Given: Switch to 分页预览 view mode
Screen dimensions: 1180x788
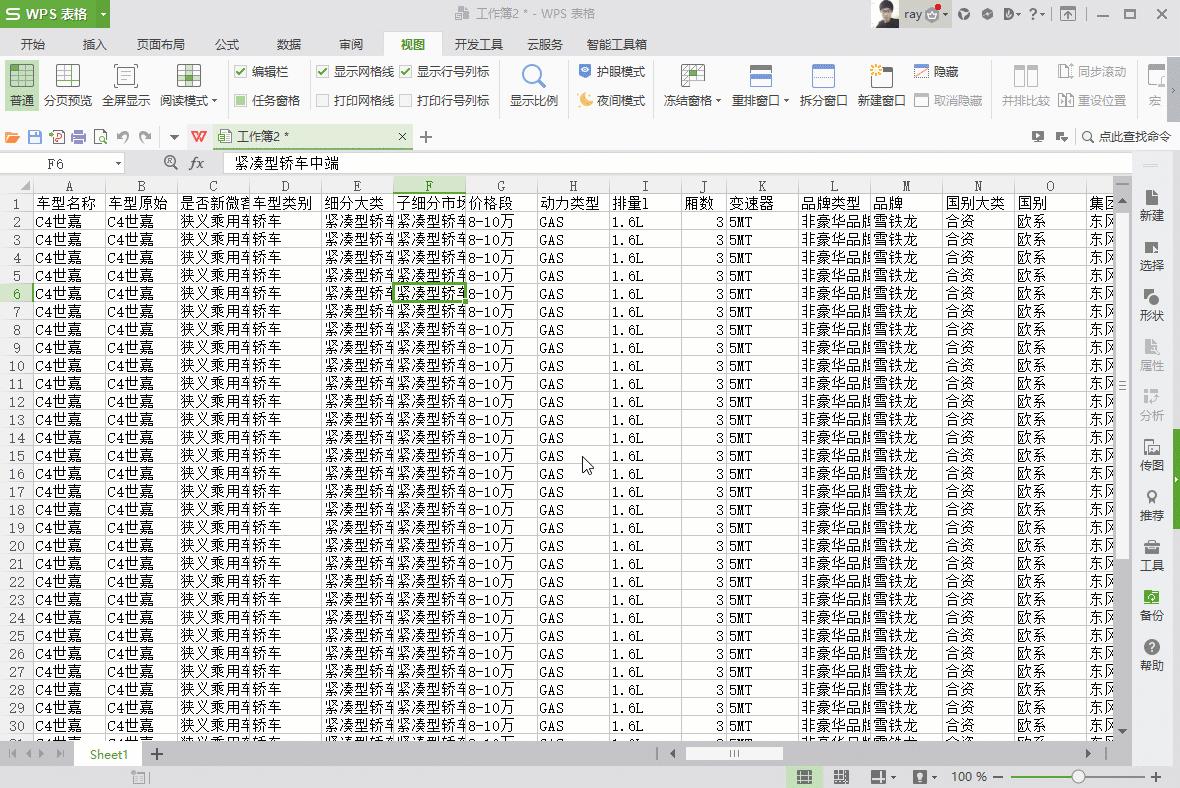Looking at the screenshot, I should coord(67,83).
